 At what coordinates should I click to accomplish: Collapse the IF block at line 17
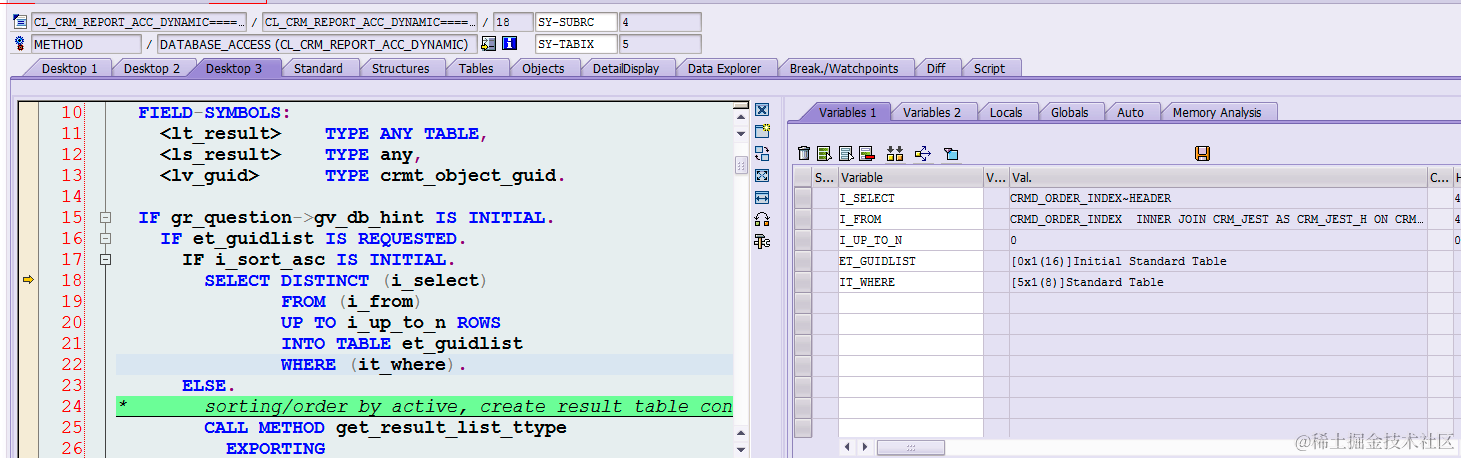[x=104, y=260]
